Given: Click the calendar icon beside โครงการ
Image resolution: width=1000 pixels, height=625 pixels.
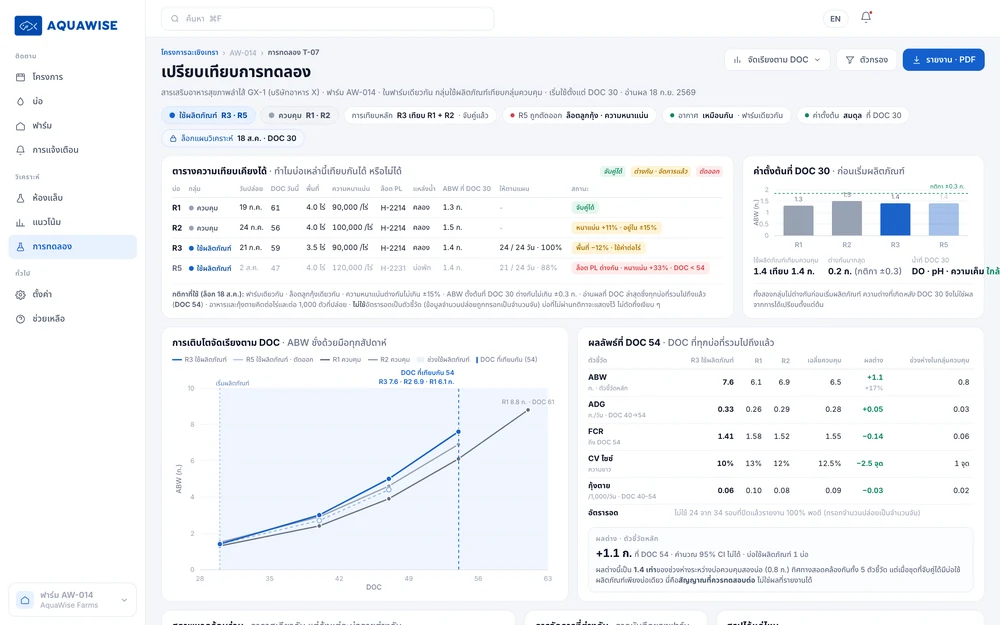Looking at the screenshot, I should pos(20,77).
